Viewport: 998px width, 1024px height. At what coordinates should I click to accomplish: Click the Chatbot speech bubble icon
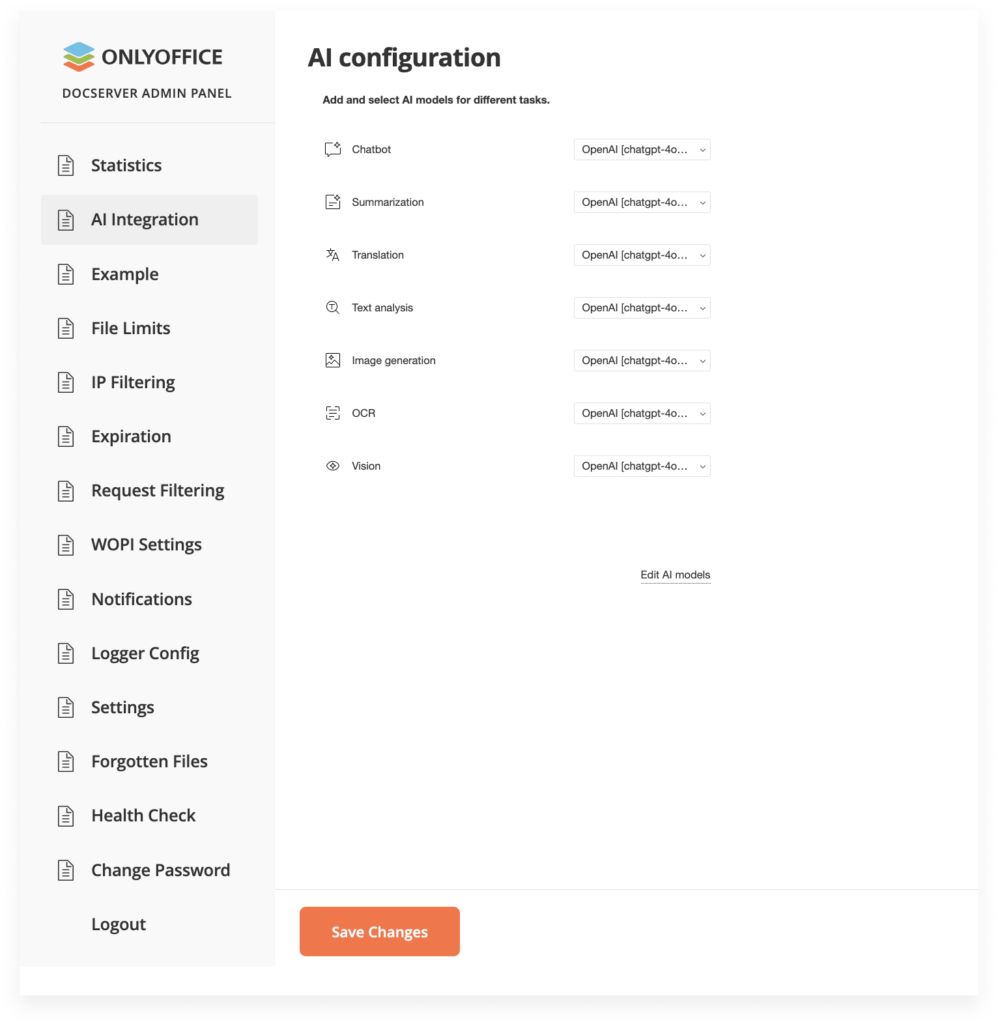333,150
